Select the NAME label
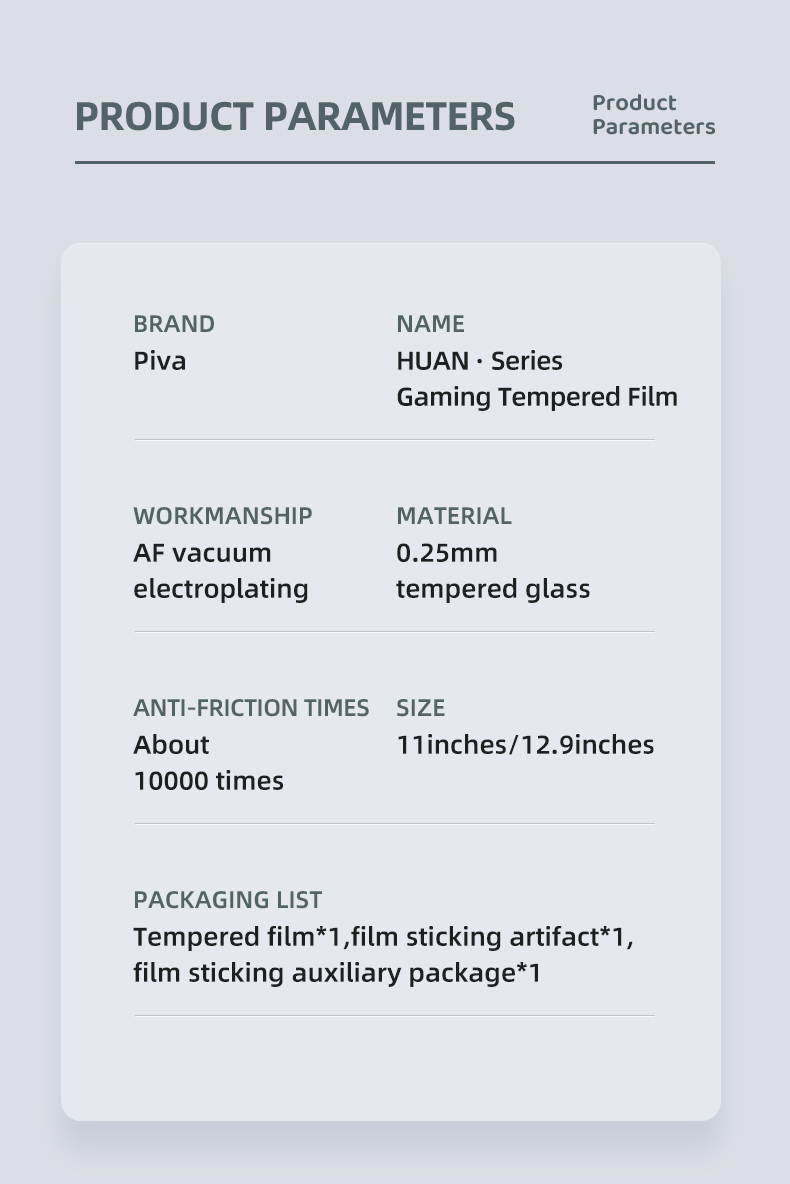This screenshot has width=790, height=1184. tap(430, 324)
